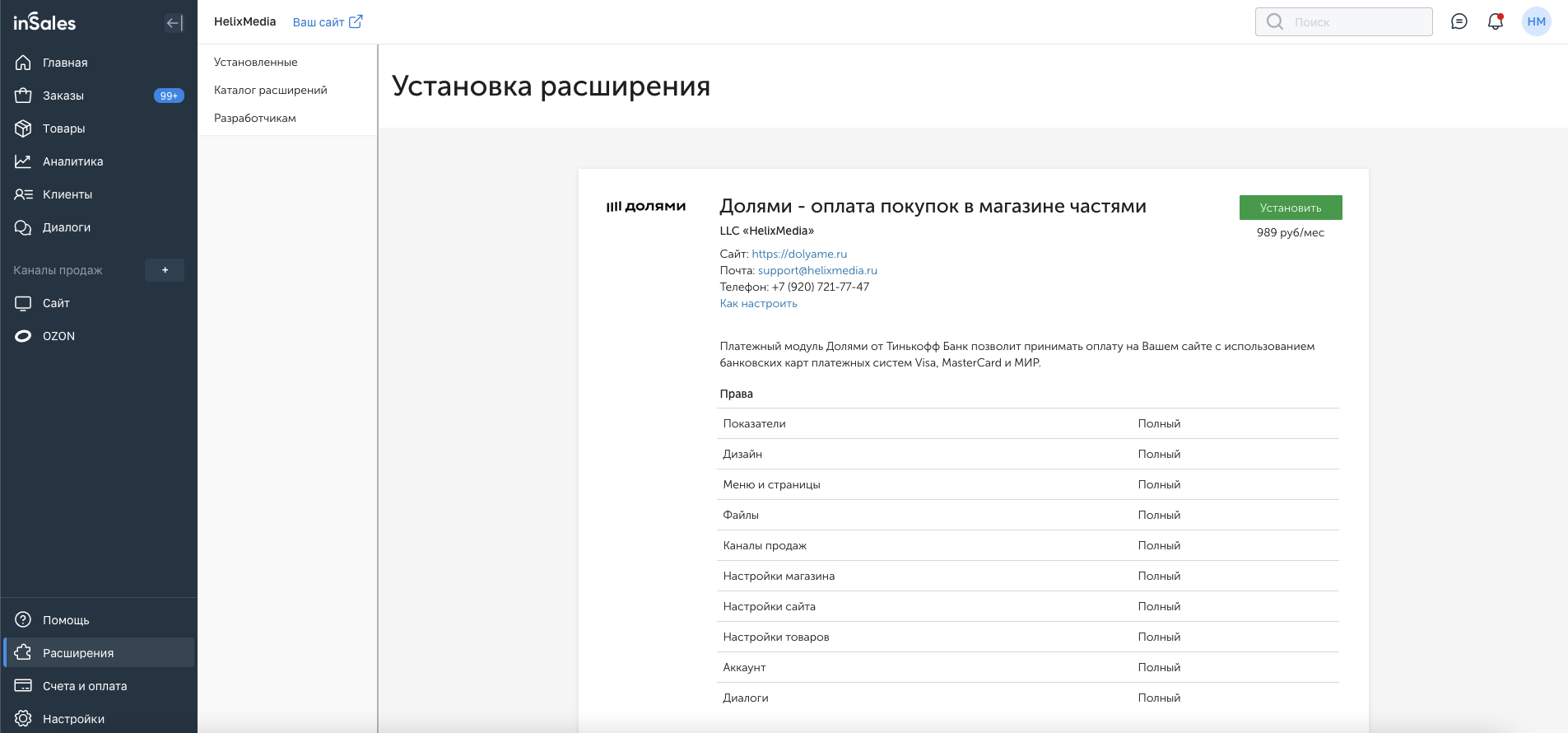Image resolution: width=1568 pixels, height=733 pixels.
Task: Click the Аналитика chart icon
Action: click(x=23, y=161)
